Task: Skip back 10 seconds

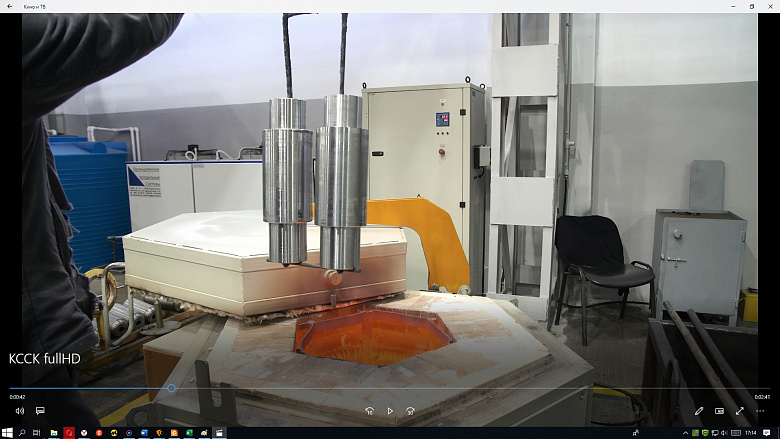Action: 370,411
